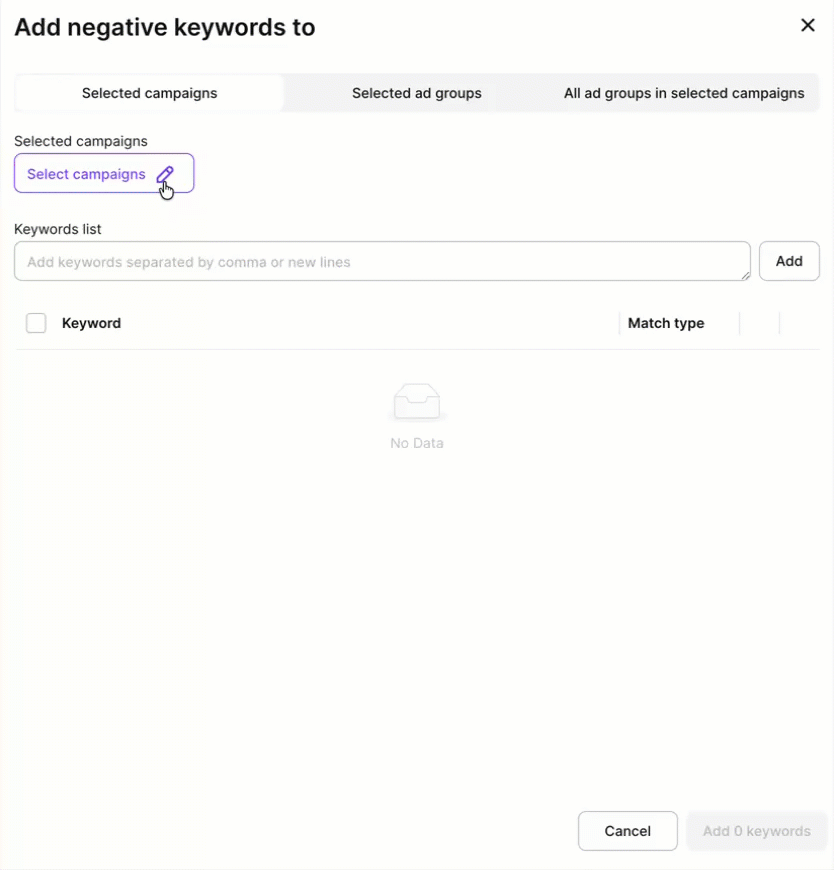
Task: Select All ad groups in selected campaigns tab
Action: [683, 93]
